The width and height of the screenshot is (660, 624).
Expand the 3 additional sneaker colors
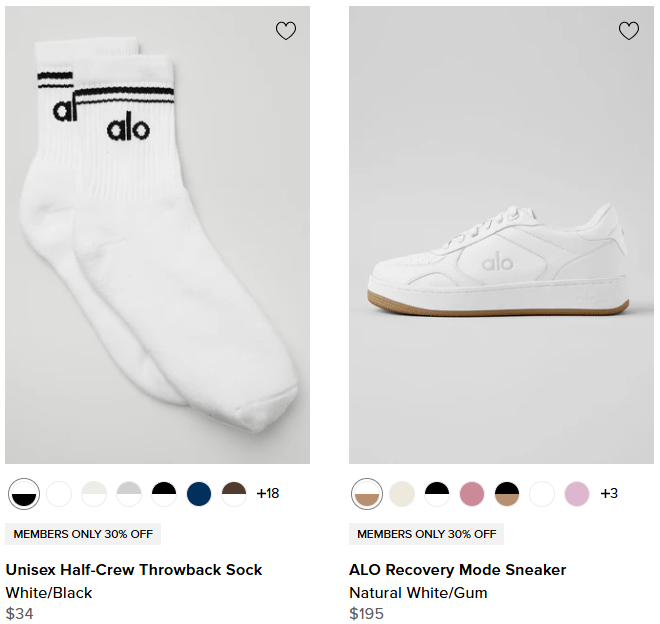[609, 493]
